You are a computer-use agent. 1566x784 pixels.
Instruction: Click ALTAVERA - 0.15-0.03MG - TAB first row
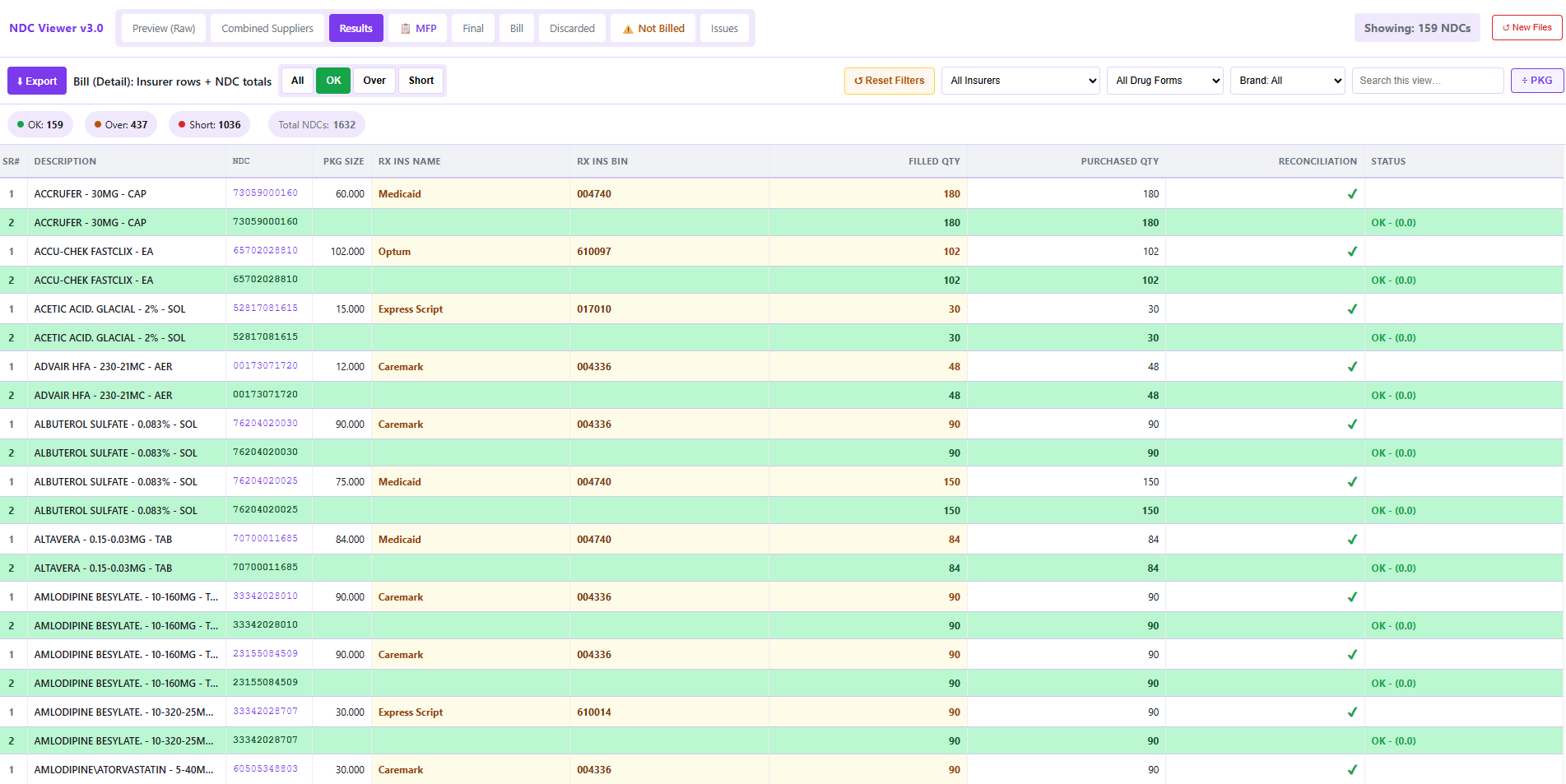(103, 540)
